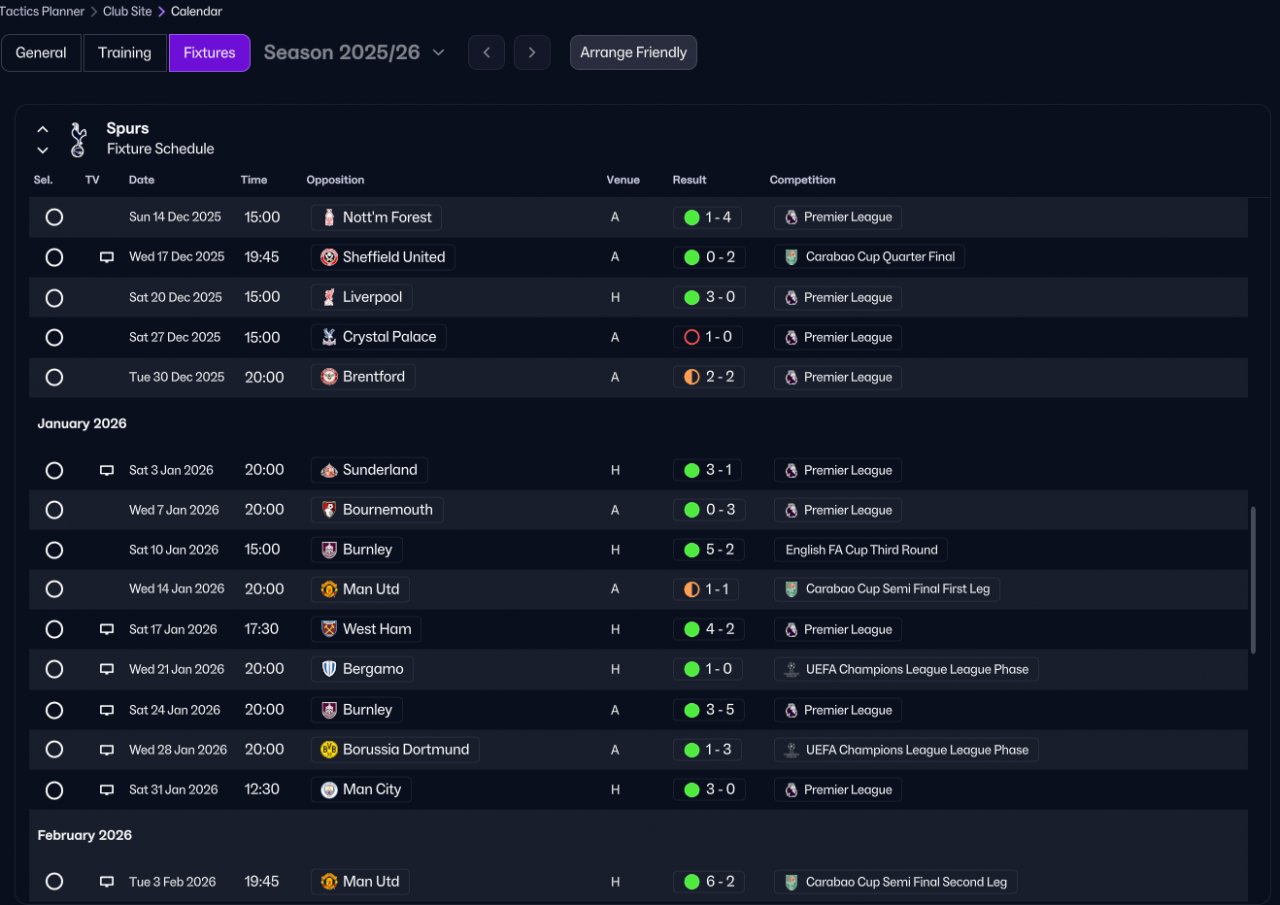
Task: Select the Brentford fixture radio button
Action: click(54, 377)
